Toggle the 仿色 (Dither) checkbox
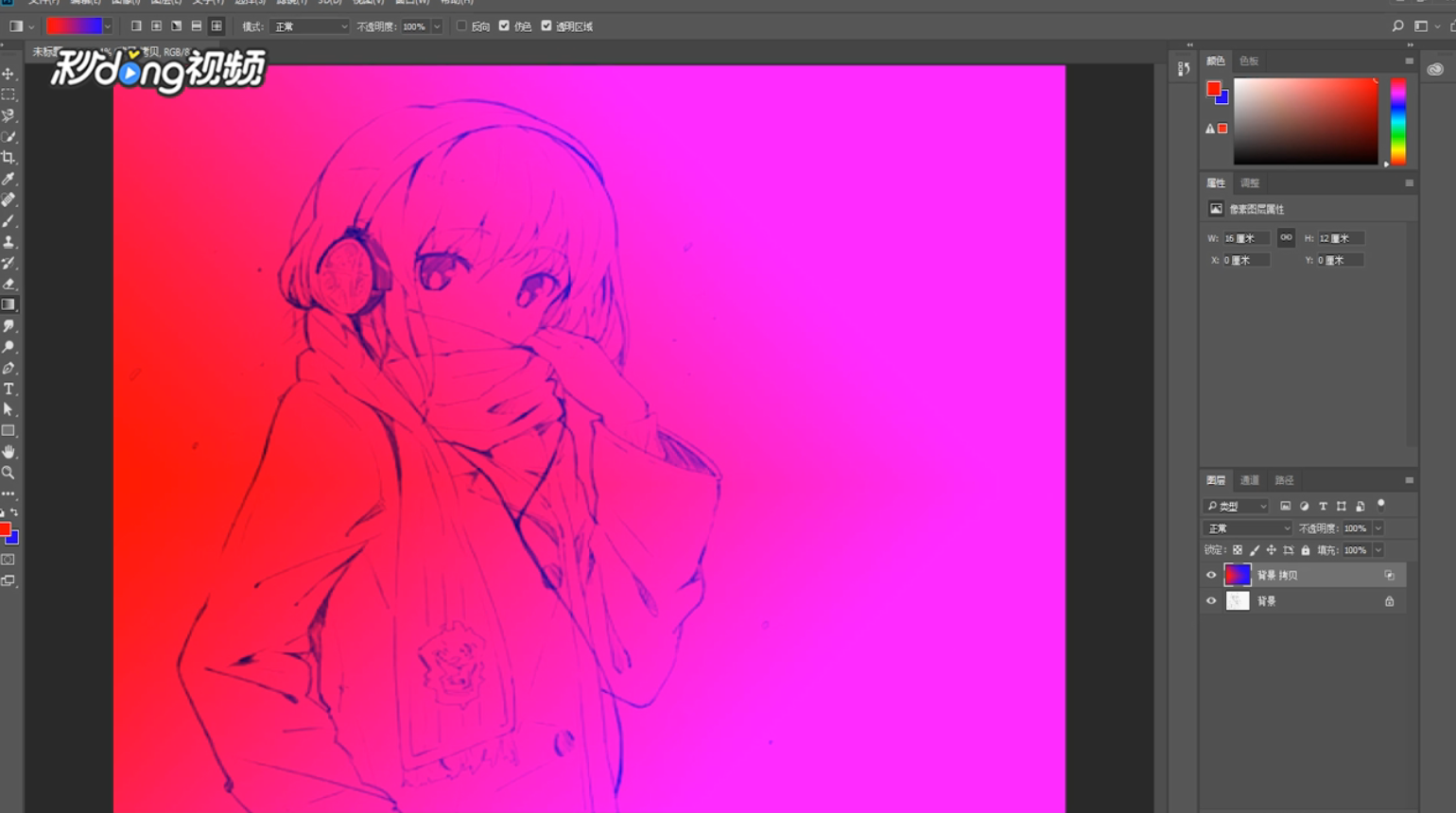Viewport: 1456px width, 813px height. (x=504, y=26)
